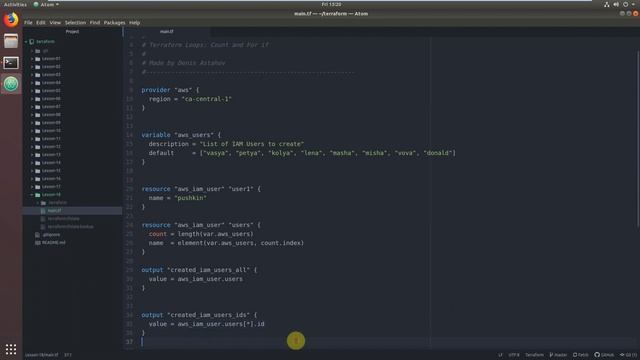Open the Help menu
640x360 pixels.
pos(134,23)
